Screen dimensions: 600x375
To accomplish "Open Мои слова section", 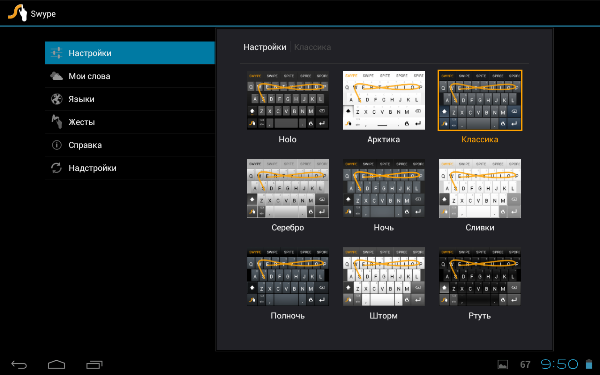I will [130, 76].
